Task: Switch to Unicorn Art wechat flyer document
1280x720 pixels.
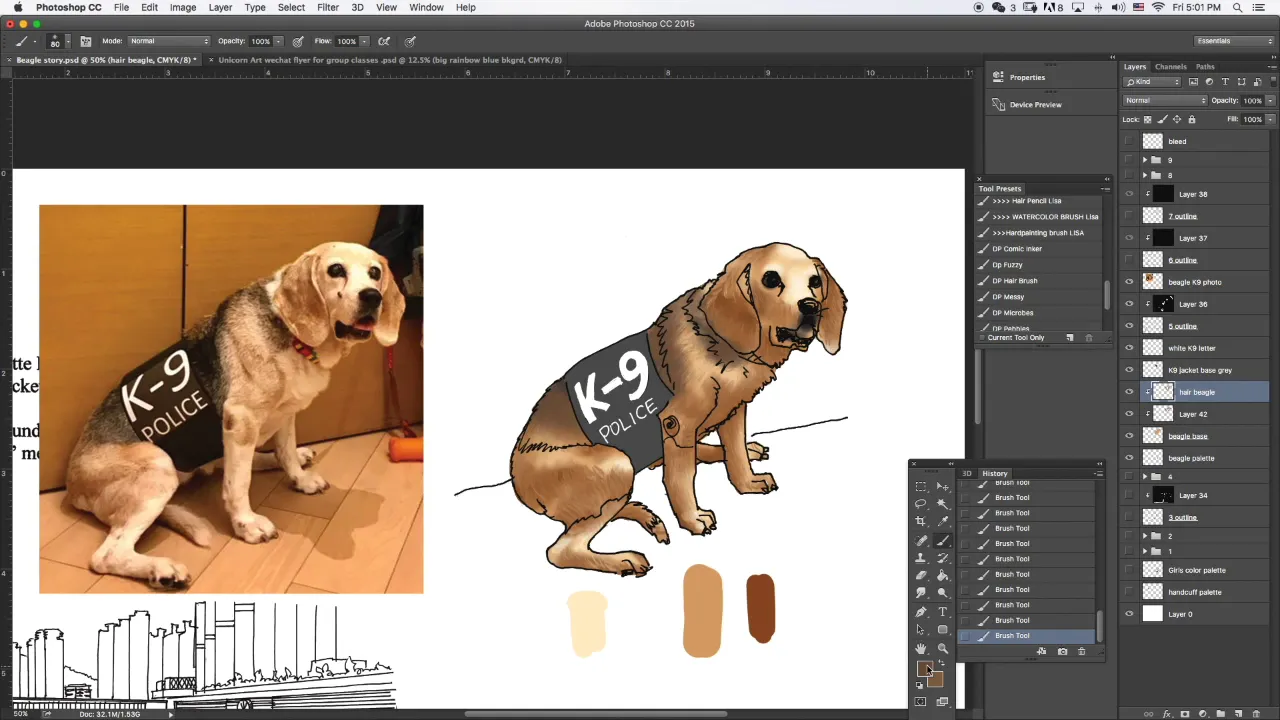Action: point(390,60)
